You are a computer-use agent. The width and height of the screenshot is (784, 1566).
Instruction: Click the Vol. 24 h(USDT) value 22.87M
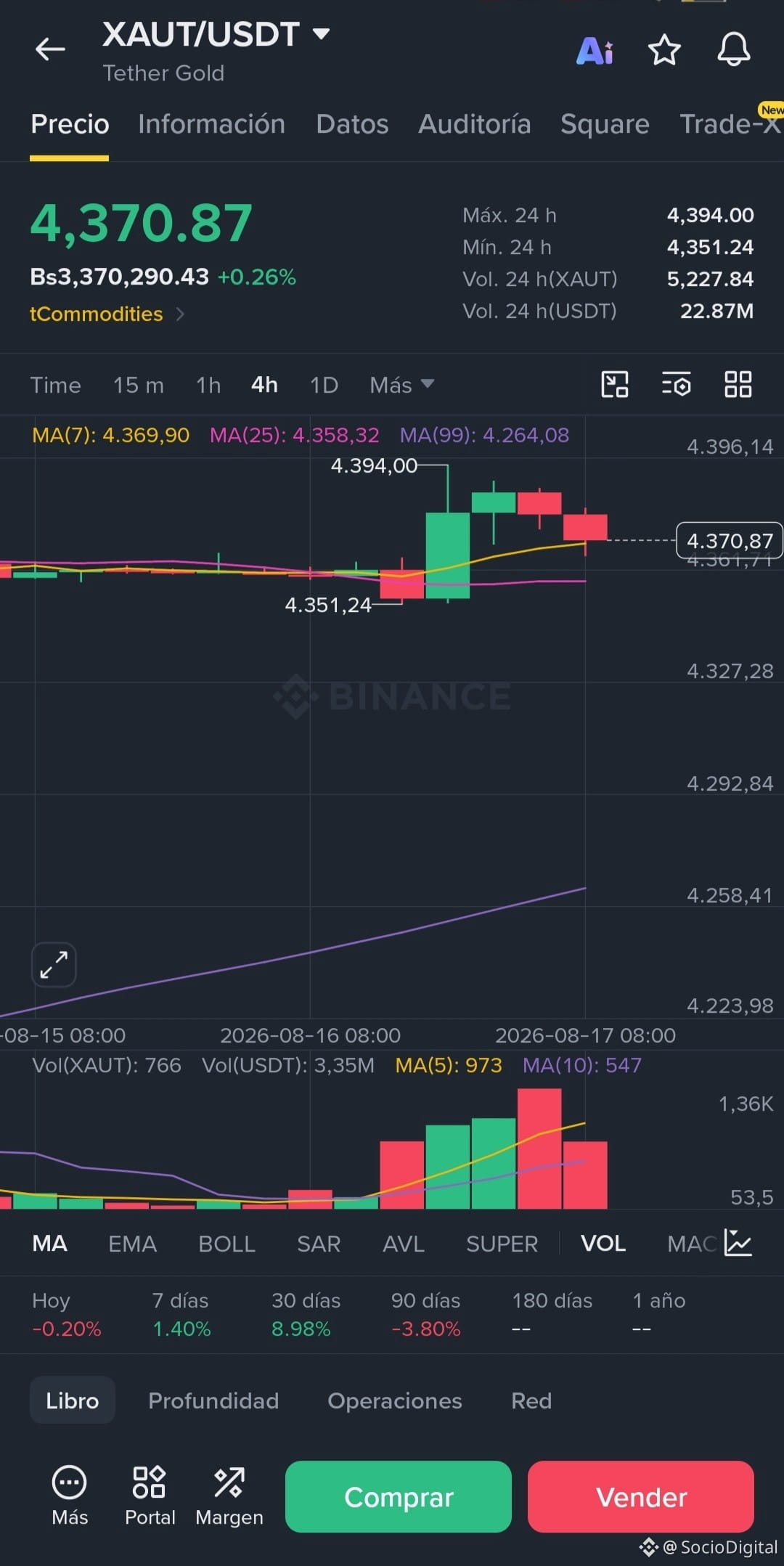coord(716,311)
